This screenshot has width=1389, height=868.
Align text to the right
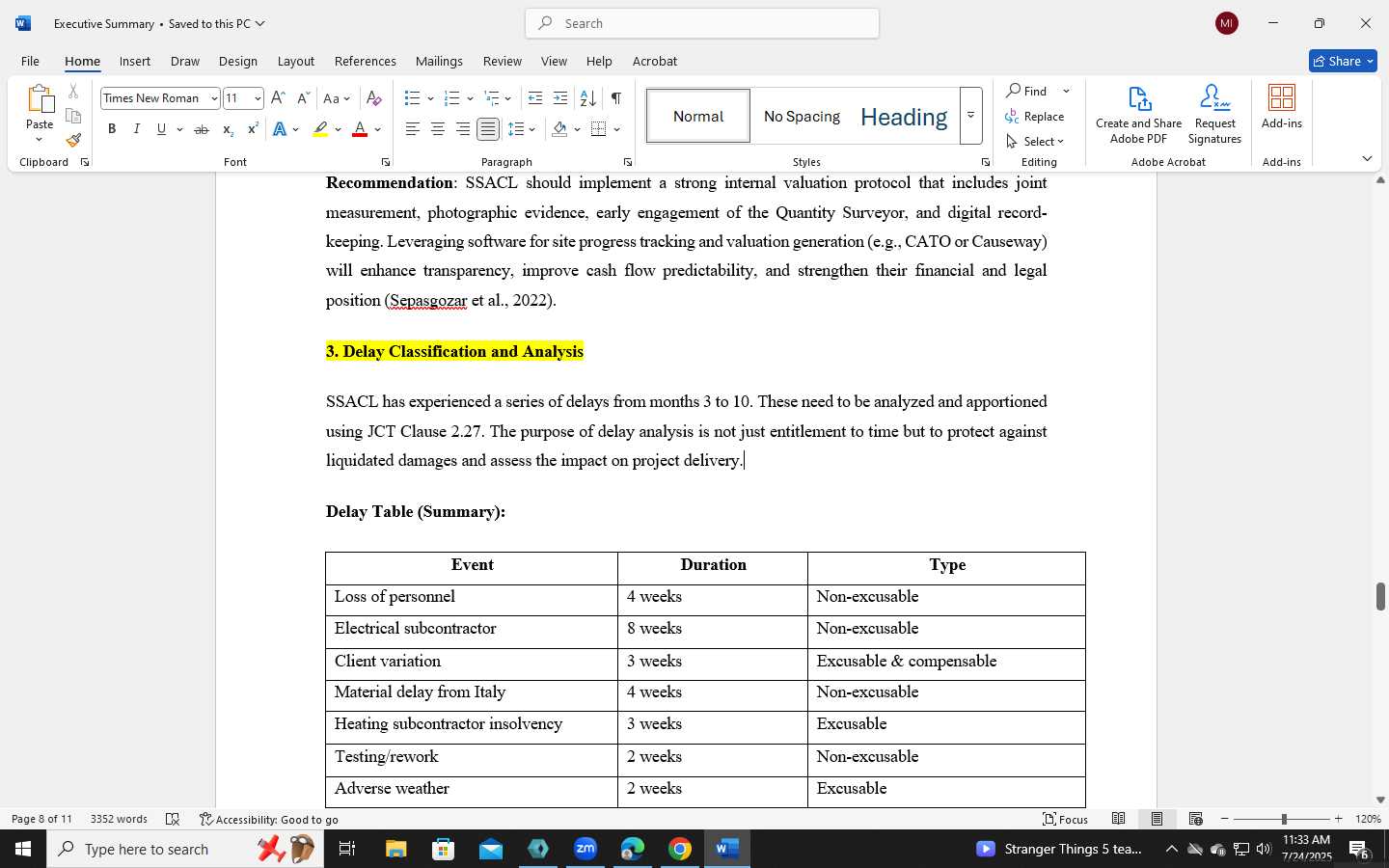[463, 129]
